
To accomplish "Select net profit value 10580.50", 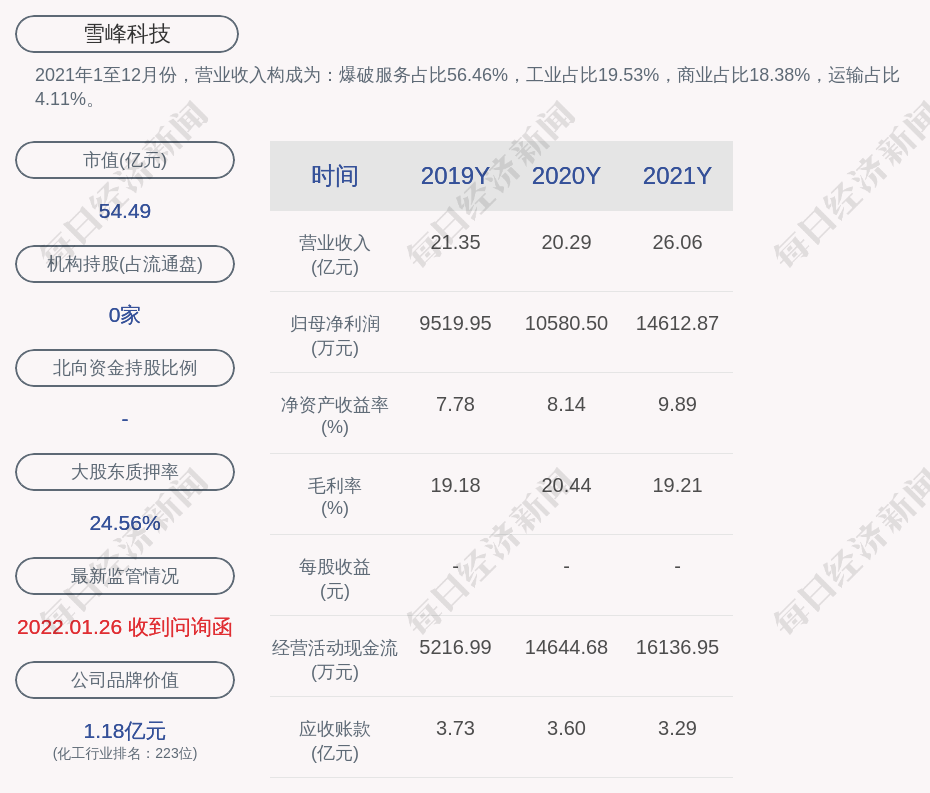I will click(x=566, y=324).
